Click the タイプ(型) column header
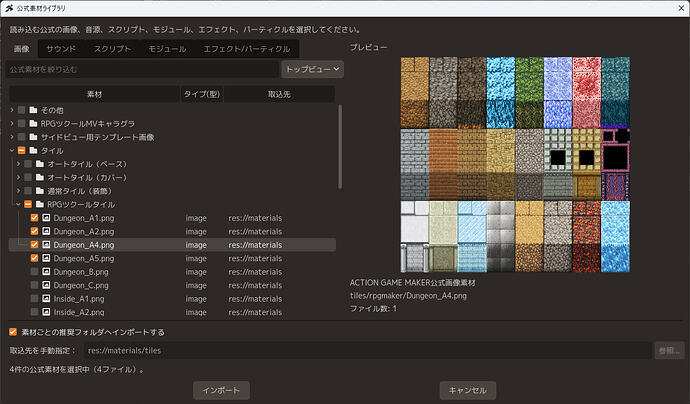 [x=202, y=94]
